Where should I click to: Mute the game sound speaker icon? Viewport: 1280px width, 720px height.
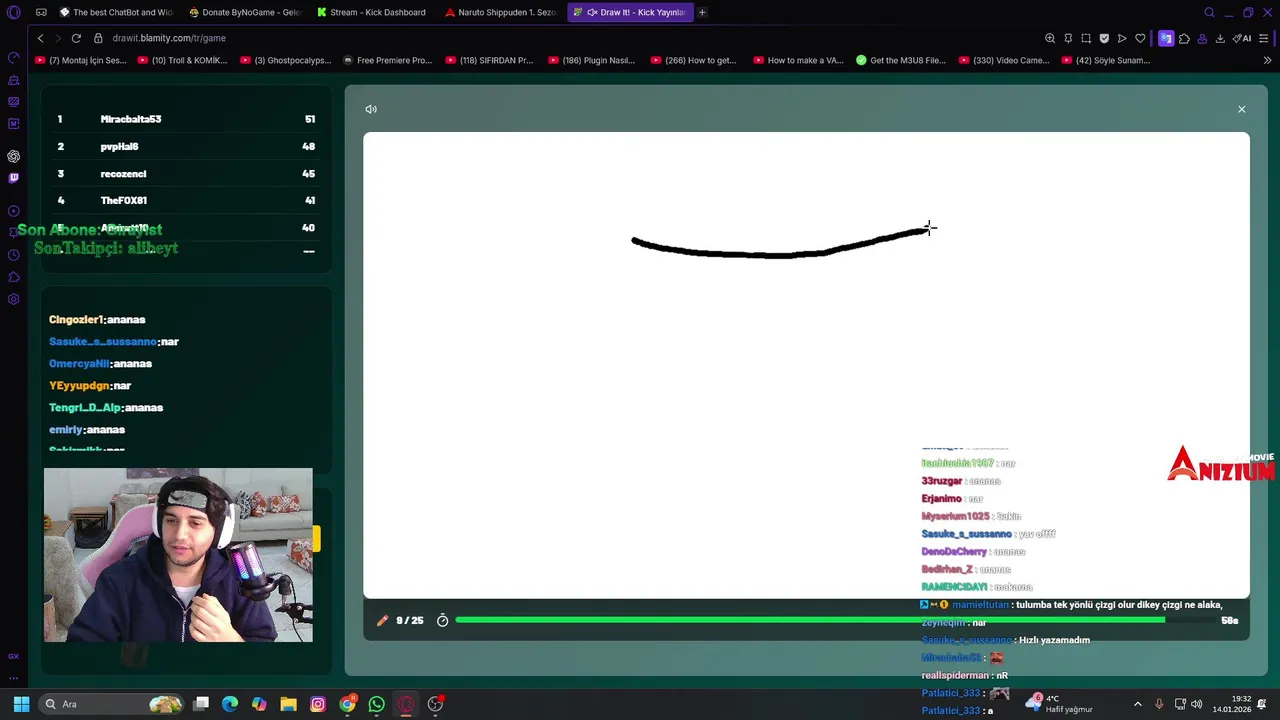click(x=371, y=109)
